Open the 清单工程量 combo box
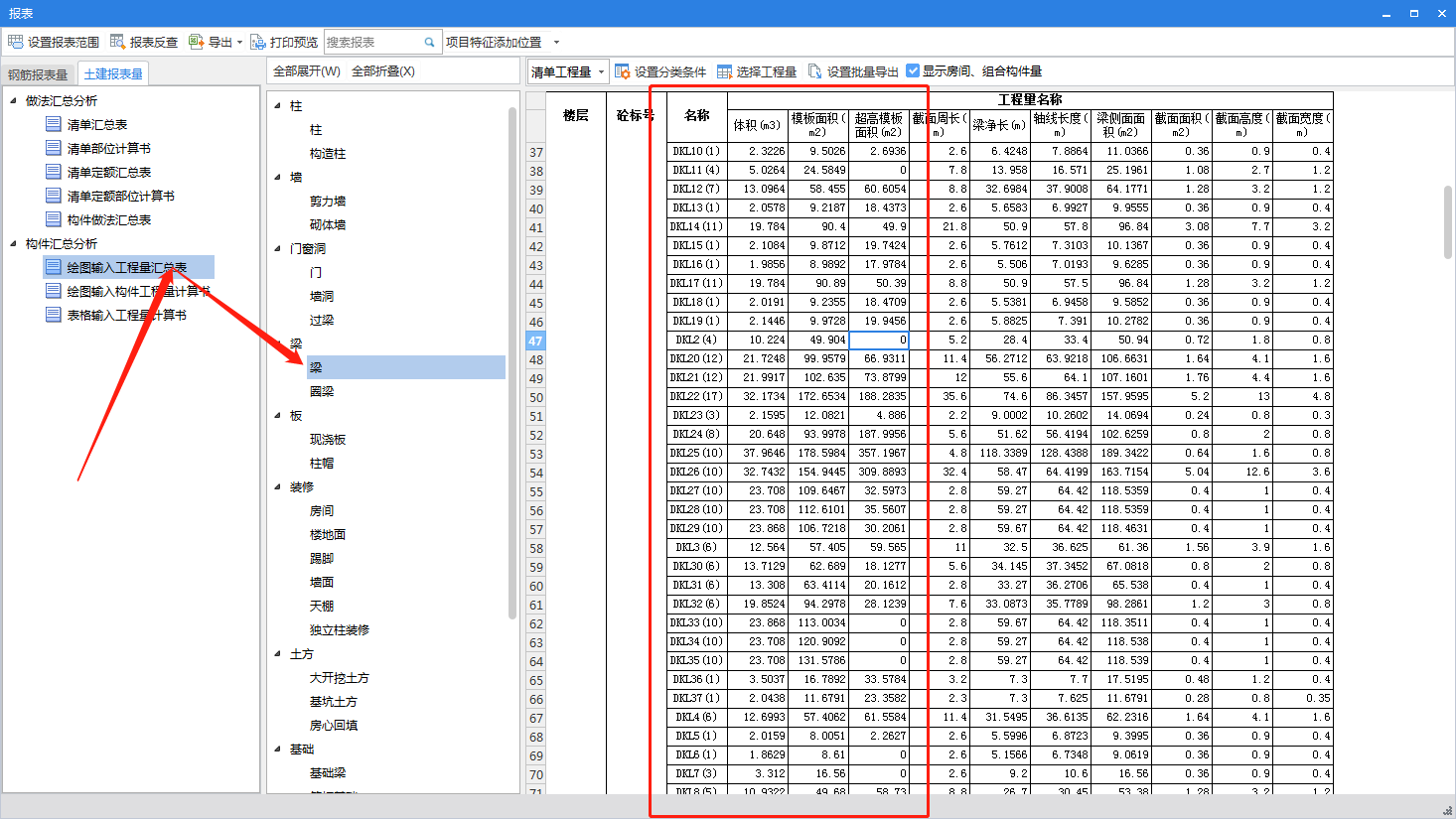The width and height of the screenshot is (1456, 819). tap(568, 71)
